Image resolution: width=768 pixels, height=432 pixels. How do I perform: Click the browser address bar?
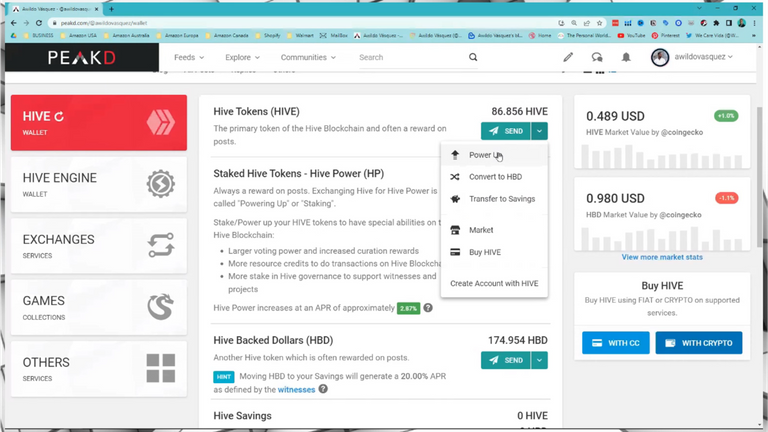[304, 23]
